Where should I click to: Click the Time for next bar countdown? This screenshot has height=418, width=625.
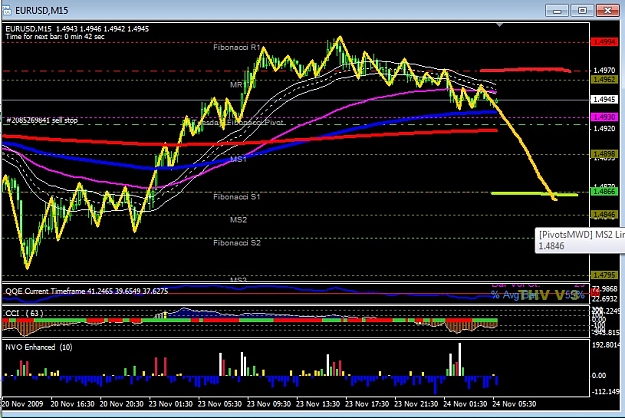tap(55, 37)
